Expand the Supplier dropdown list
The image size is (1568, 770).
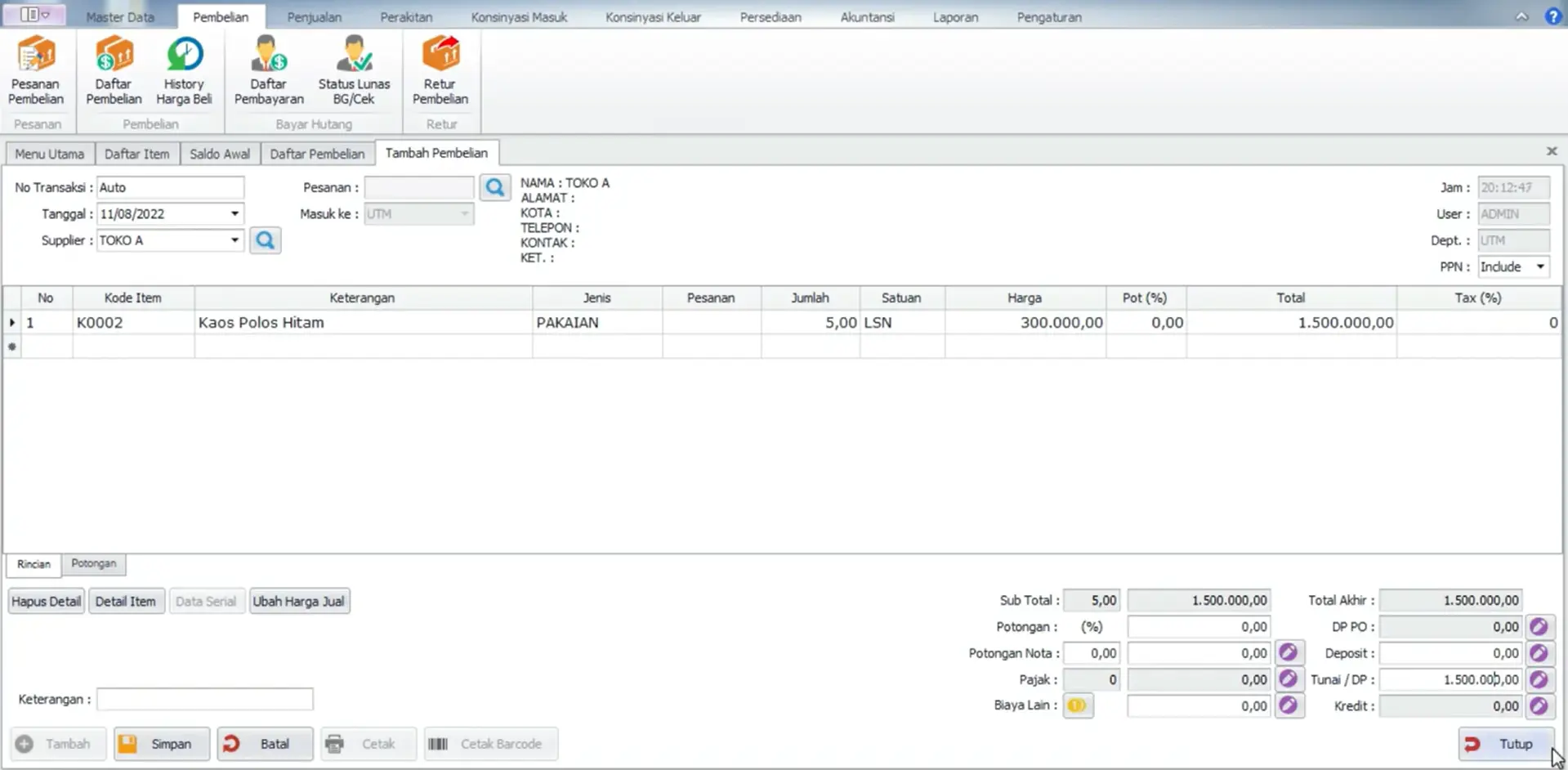[x=235, y=240]
